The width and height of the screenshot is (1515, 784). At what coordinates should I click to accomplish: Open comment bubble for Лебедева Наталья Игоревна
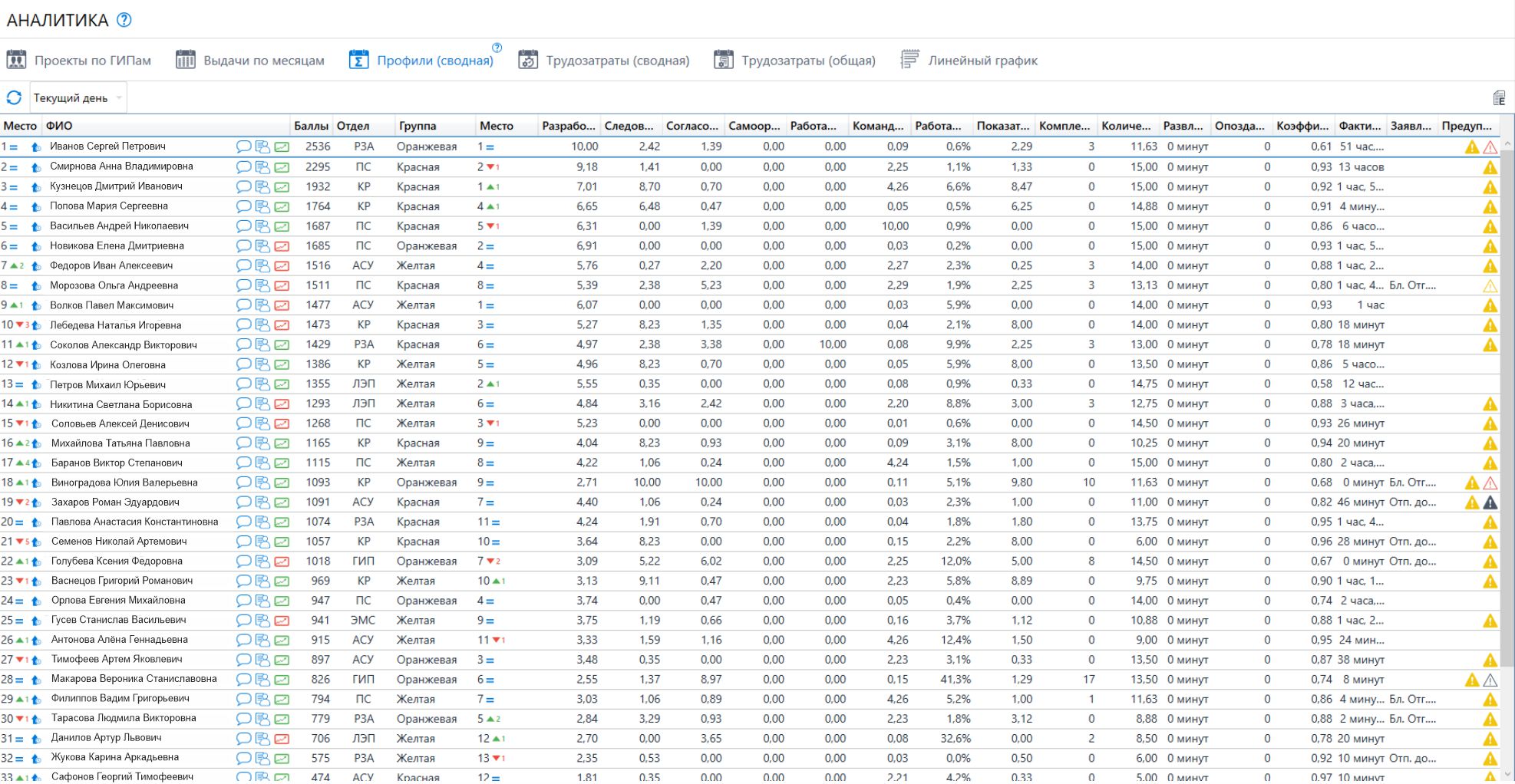[243, 325]
